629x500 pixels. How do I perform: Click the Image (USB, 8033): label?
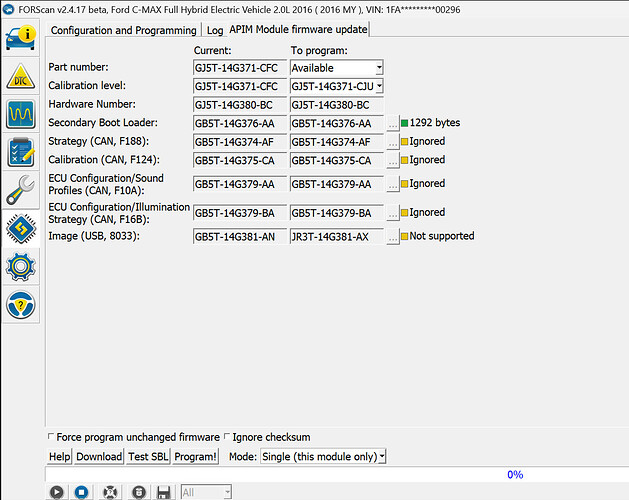(x=94, y=236)
